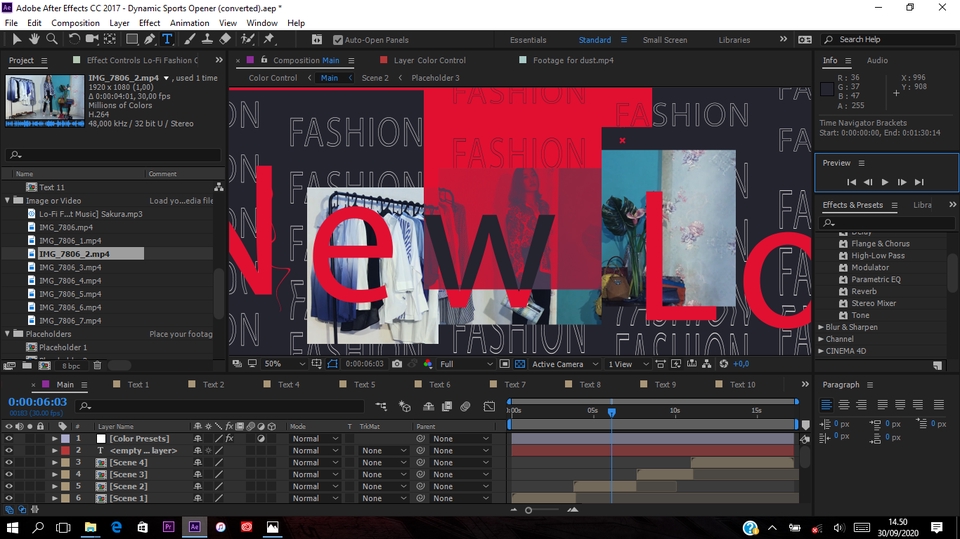This screenshot has height=539, width=960.
Task: Switch to the Audio panel tab
Action: pos(877,60)
